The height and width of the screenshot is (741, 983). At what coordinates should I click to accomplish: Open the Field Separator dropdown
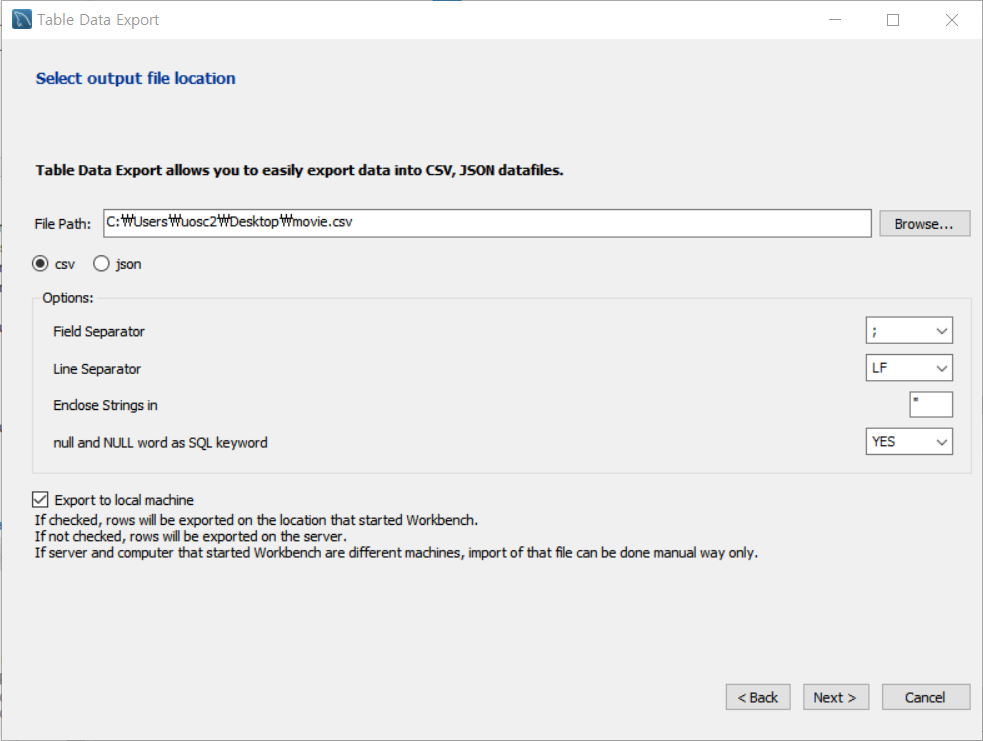click(909, 331)
